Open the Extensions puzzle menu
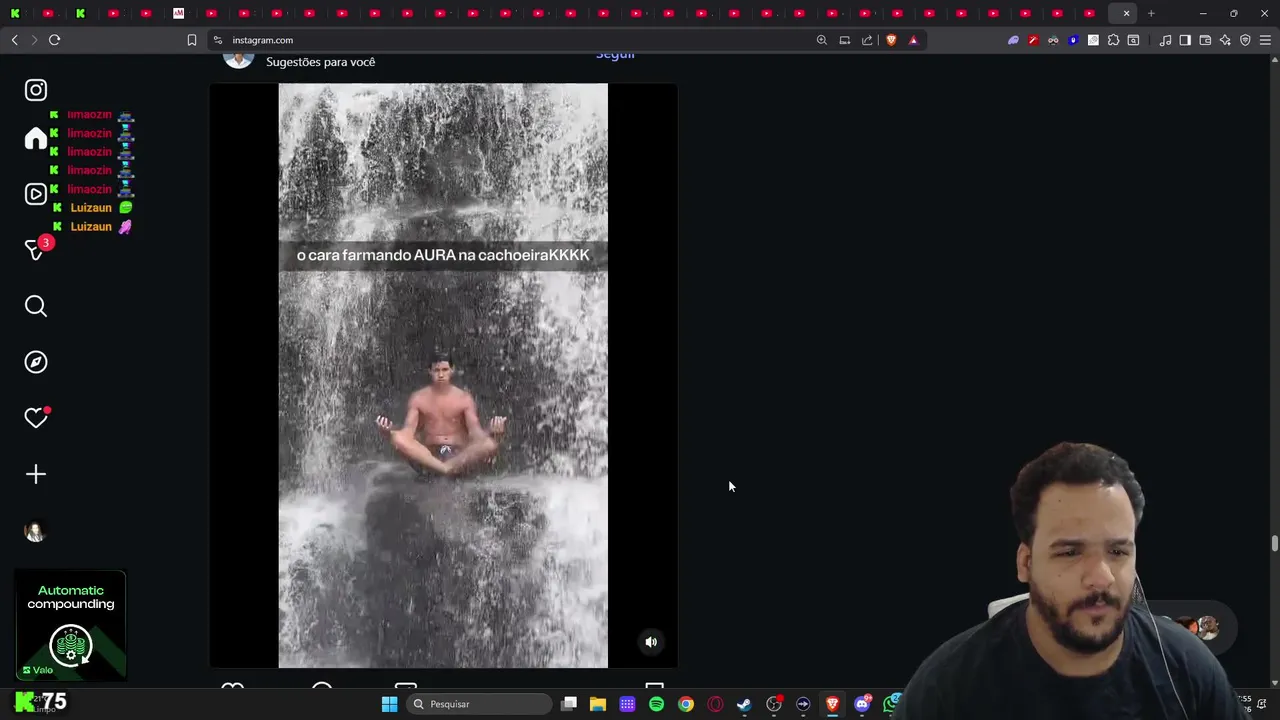Screen dimensions: 1280x720 tap(1113, 40)
